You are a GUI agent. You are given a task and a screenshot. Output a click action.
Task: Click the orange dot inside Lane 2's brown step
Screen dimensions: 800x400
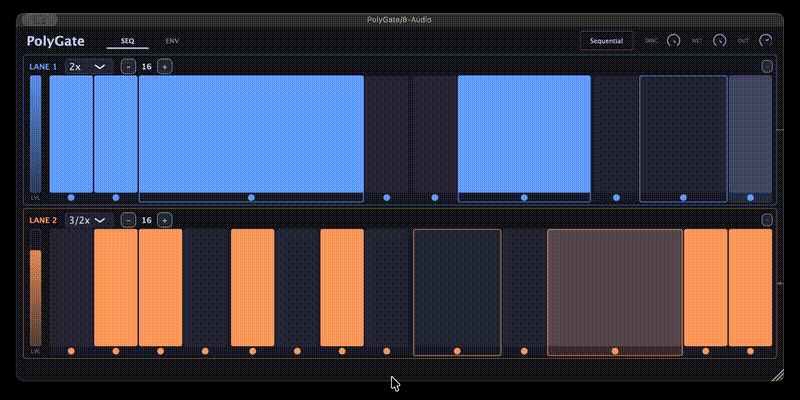(615, 351)
